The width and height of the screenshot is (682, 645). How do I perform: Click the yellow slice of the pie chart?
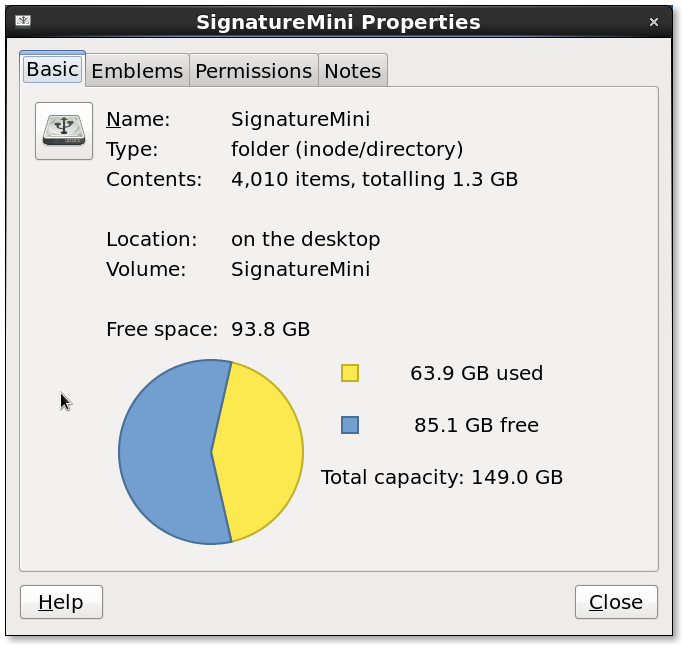point(259,450)
